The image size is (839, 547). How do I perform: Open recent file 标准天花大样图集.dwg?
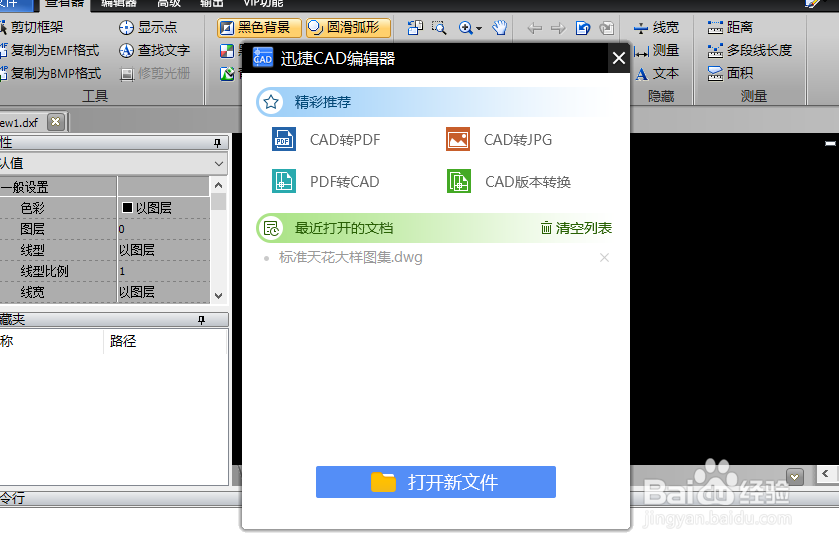350,257
